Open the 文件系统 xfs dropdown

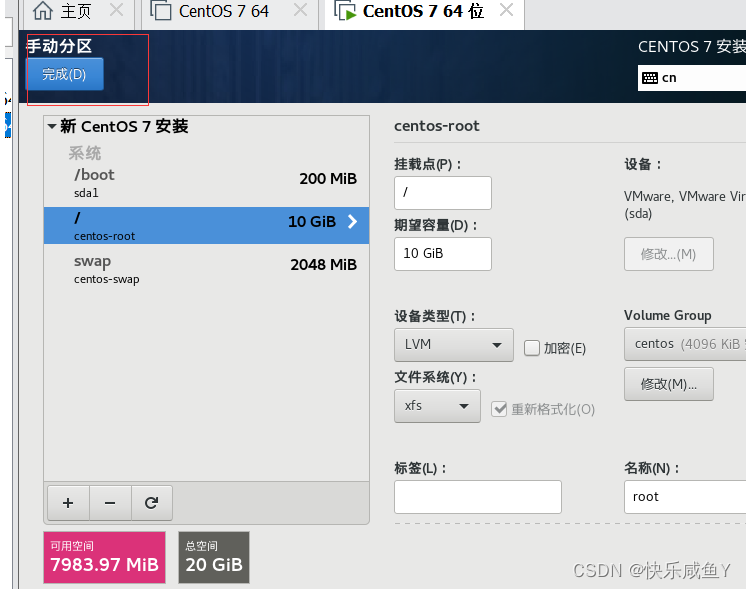[437, 406]
